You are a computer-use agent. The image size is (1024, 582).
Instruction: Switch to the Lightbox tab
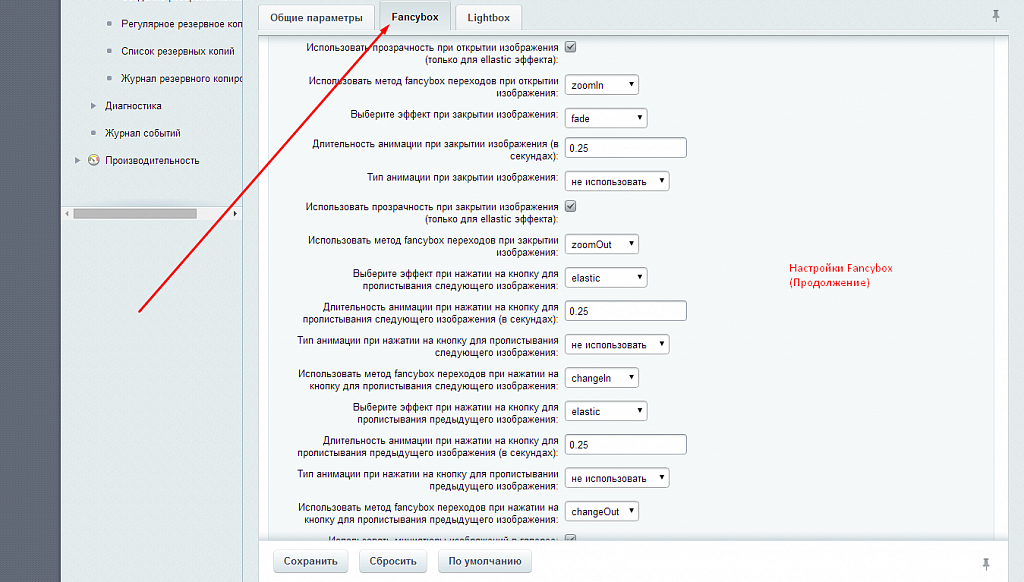click(x=488, y=18)
